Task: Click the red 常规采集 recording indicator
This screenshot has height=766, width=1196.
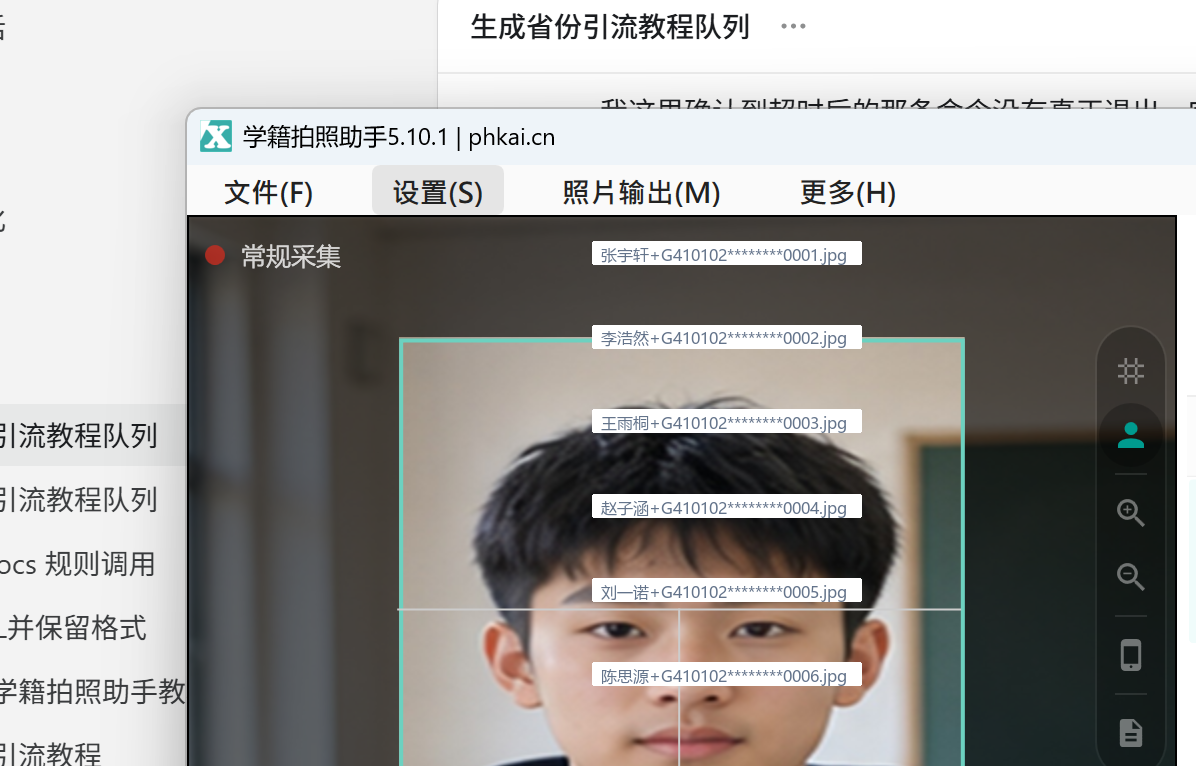Action: coord(215,256)
